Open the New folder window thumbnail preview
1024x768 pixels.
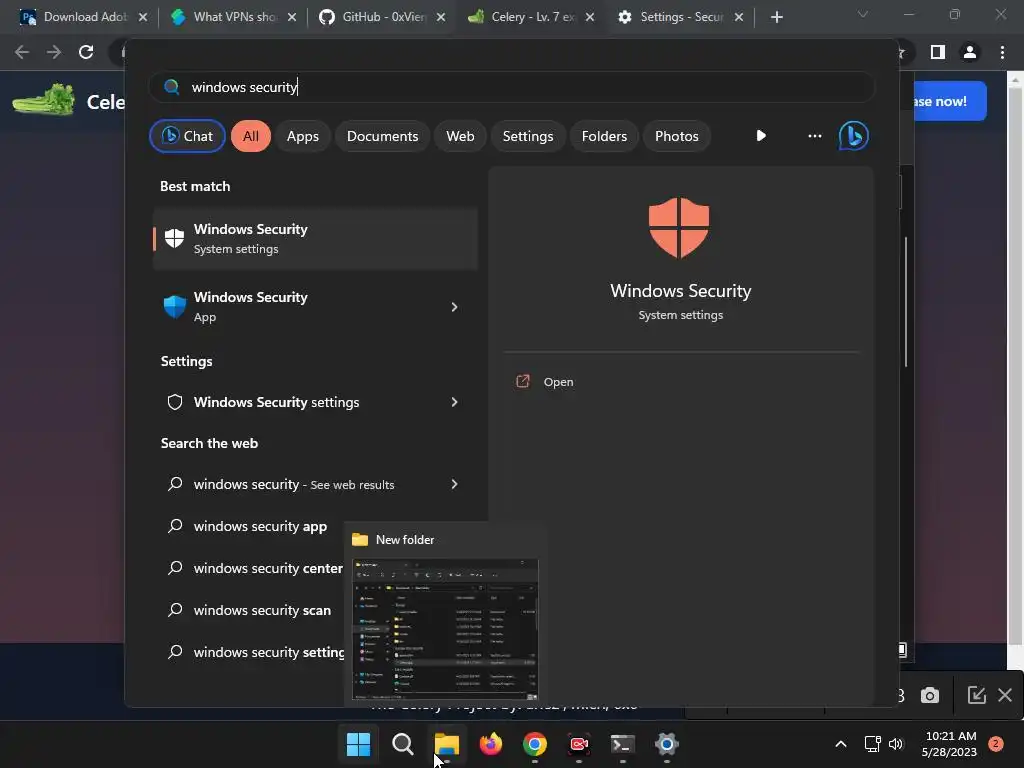445,630
